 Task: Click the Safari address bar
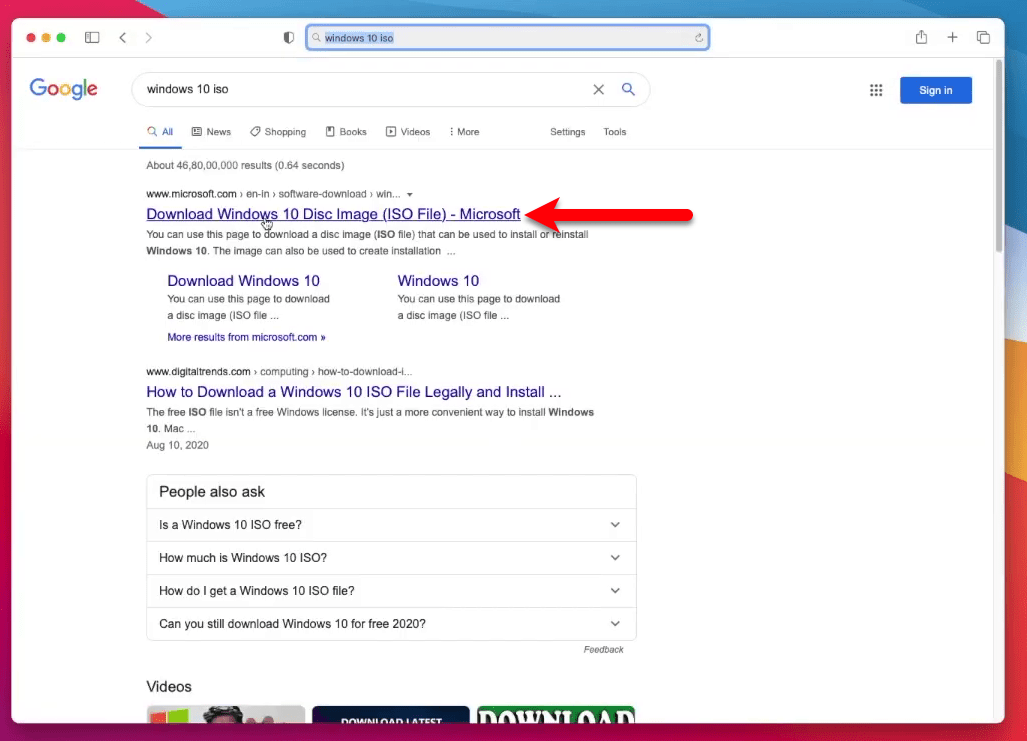[508, 38]
